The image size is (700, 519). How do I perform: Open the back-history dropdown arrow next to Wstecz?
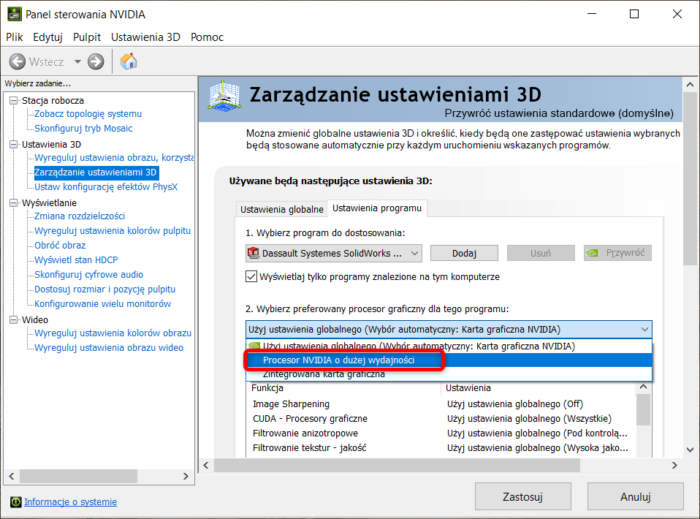pyautogui.click(x=78, y=62)
